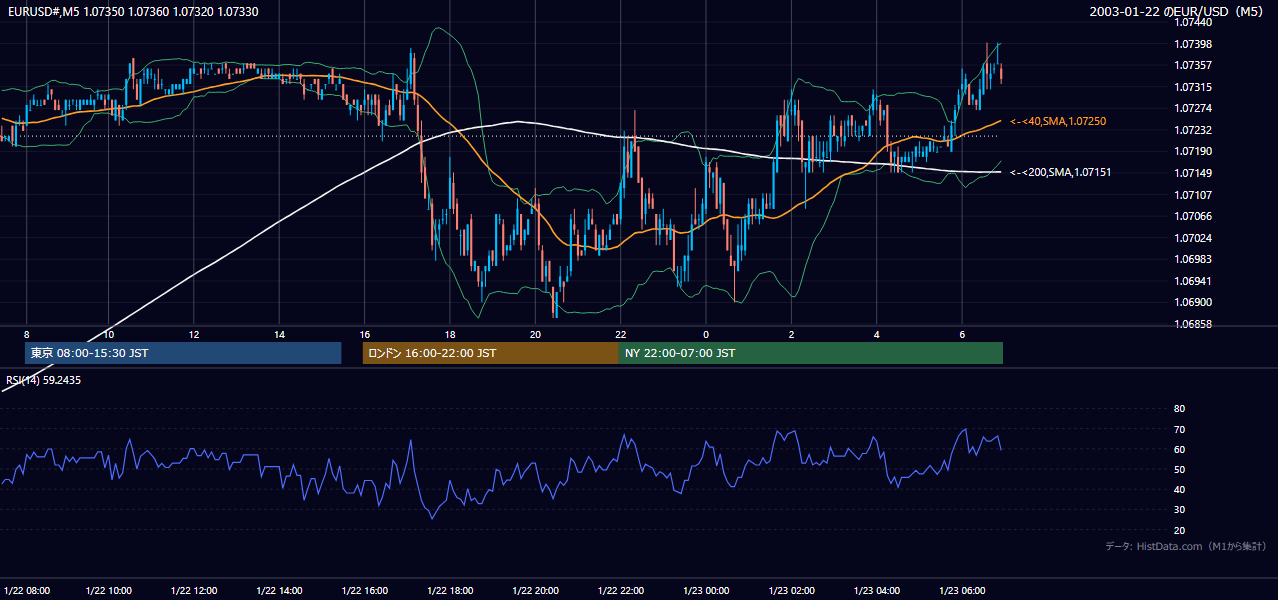Click price axis label 1.07274
The height and width of the screenshot is (600, 1278).
click(1191, 108)
